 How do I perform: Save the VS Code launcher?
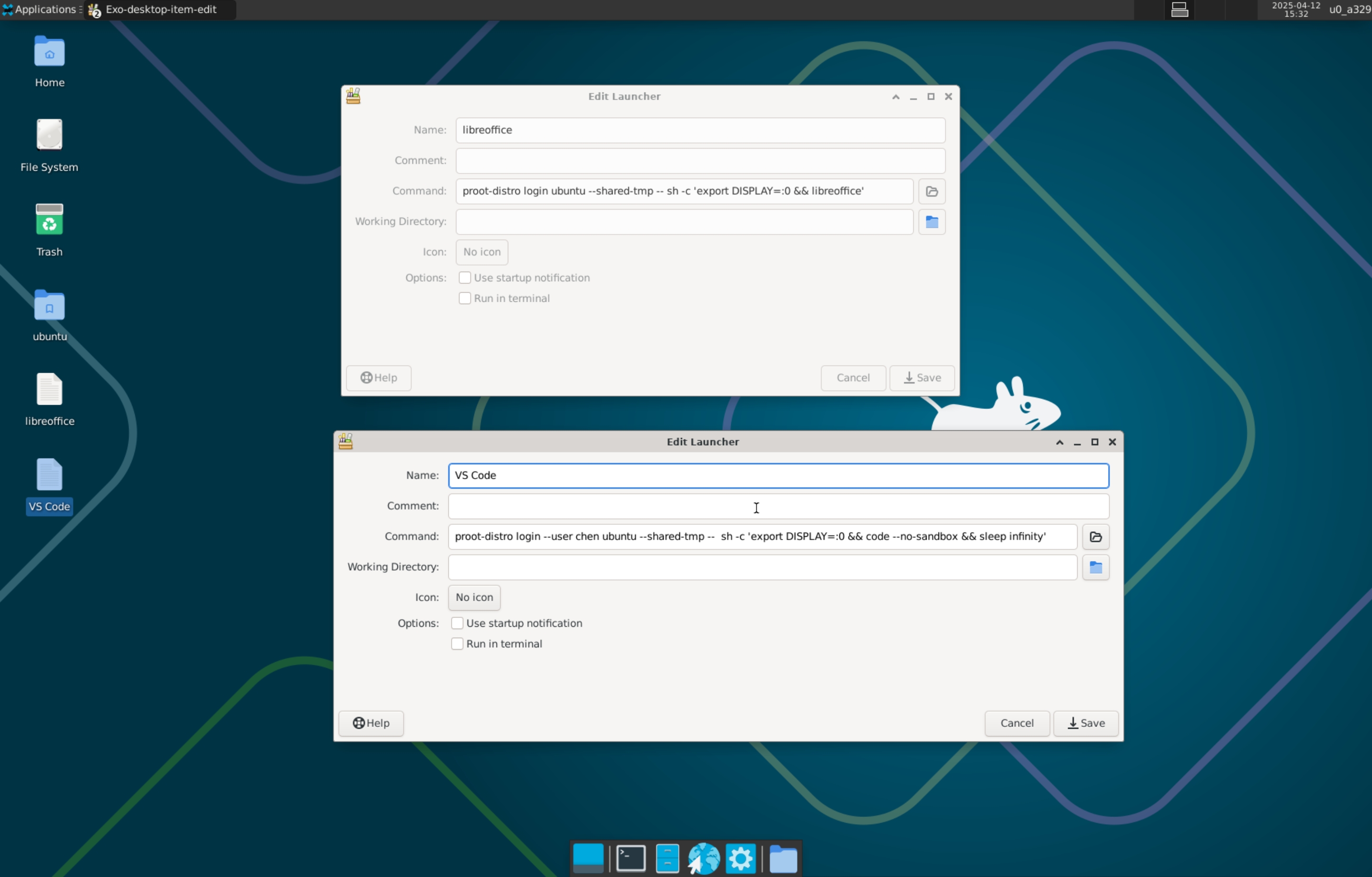pyautogui.click(x=1085, y=723)
